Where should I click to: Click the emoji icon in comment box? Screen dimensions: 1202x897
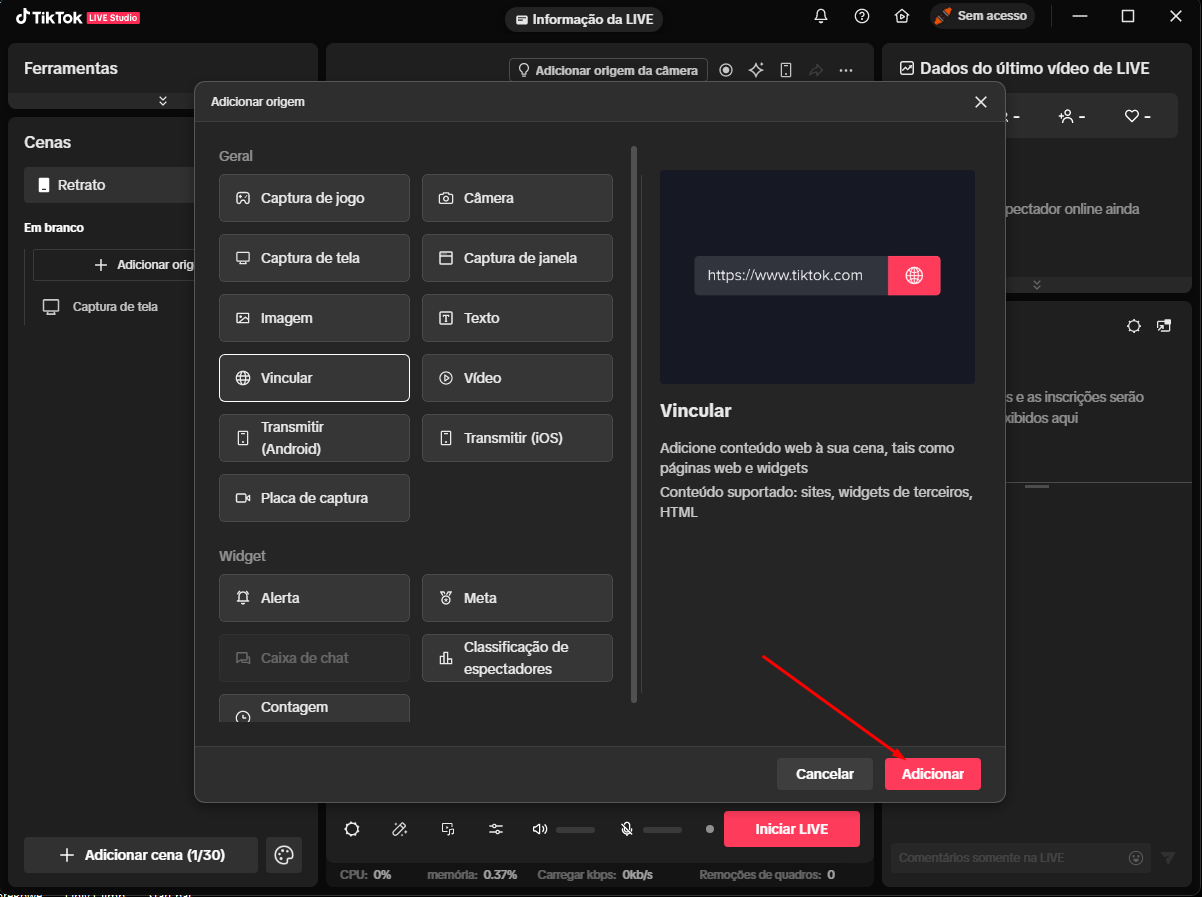tap(1136, 858)
